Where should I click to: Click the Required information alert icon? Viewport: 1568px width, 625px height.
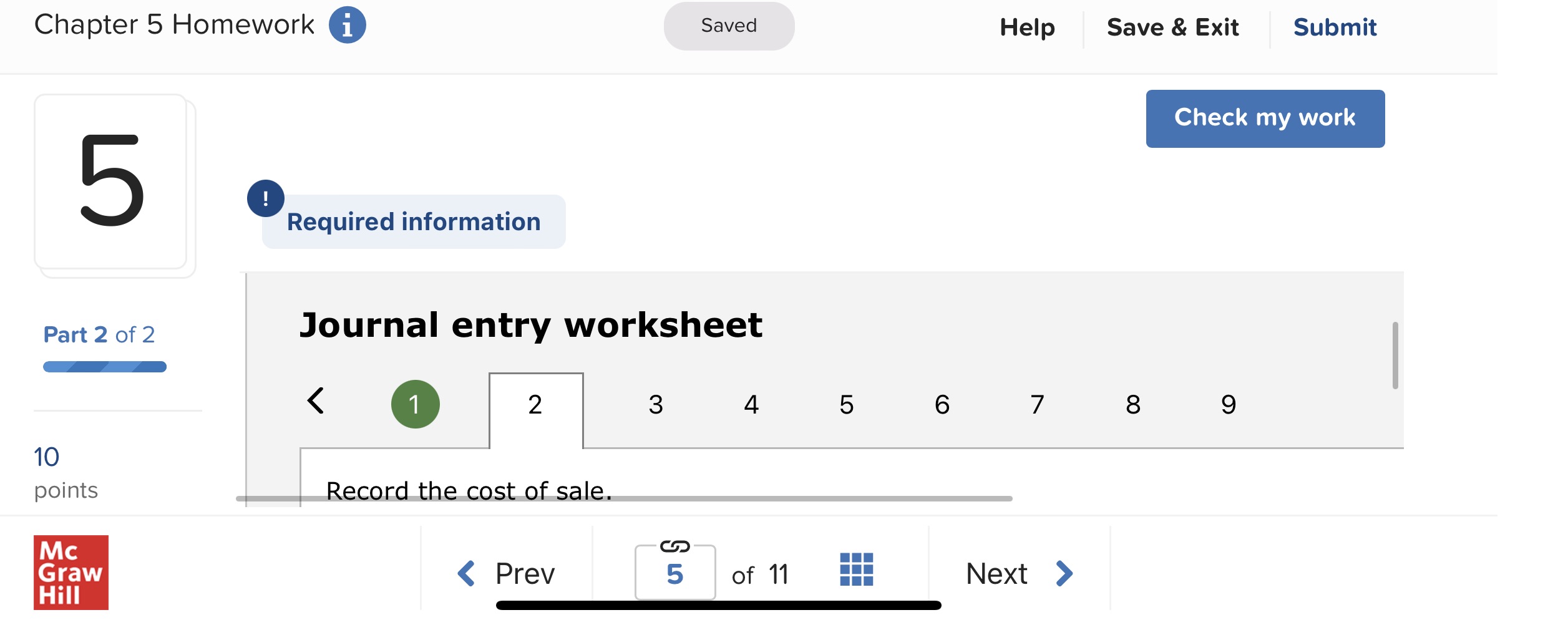[x=267, y=198]
